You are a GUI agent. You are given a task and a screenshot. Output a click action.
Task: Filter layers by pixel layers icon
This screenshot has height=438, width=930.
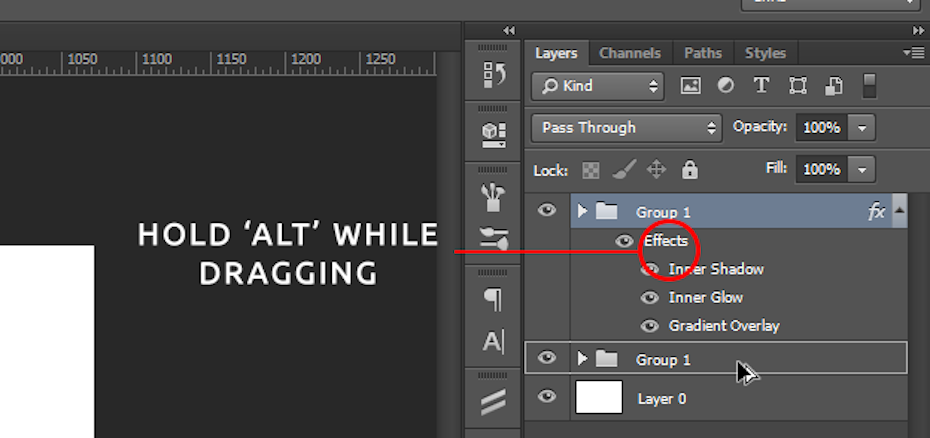pyautogui.click(x=690, y=86)
